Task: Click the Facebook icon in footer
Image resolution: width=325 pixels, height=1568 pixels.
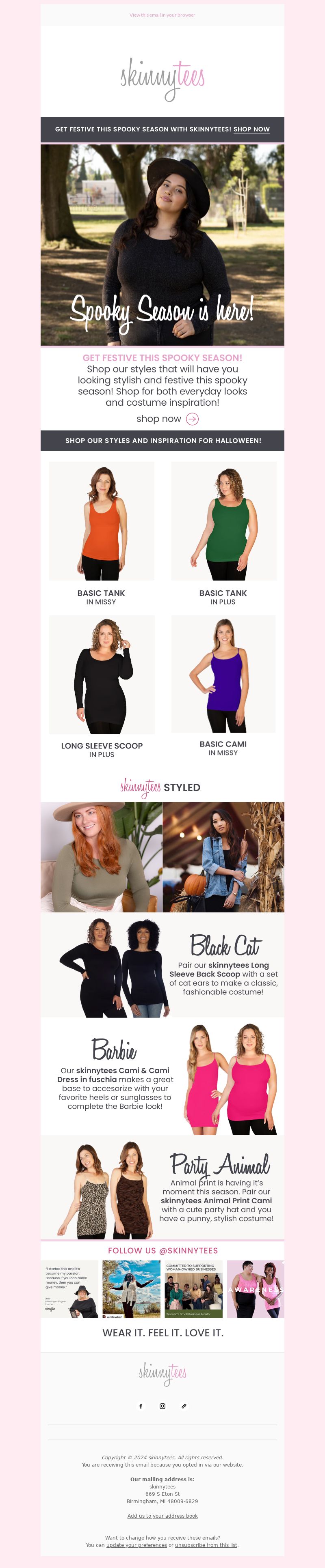Action: [141, 1406]
